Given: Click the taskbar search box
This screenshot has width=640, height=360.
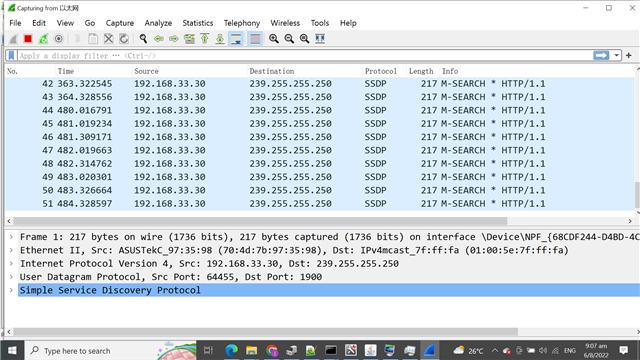Looking at the screenshot, I should point(111,350).
